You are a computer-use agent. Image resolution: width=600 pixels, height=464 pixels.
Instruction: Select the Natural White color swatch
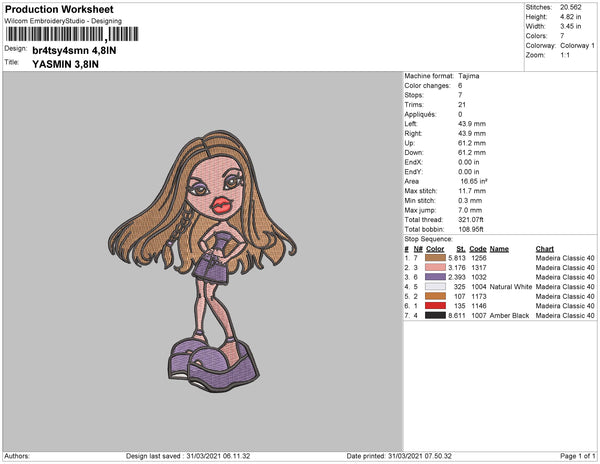tap(435, 287)
